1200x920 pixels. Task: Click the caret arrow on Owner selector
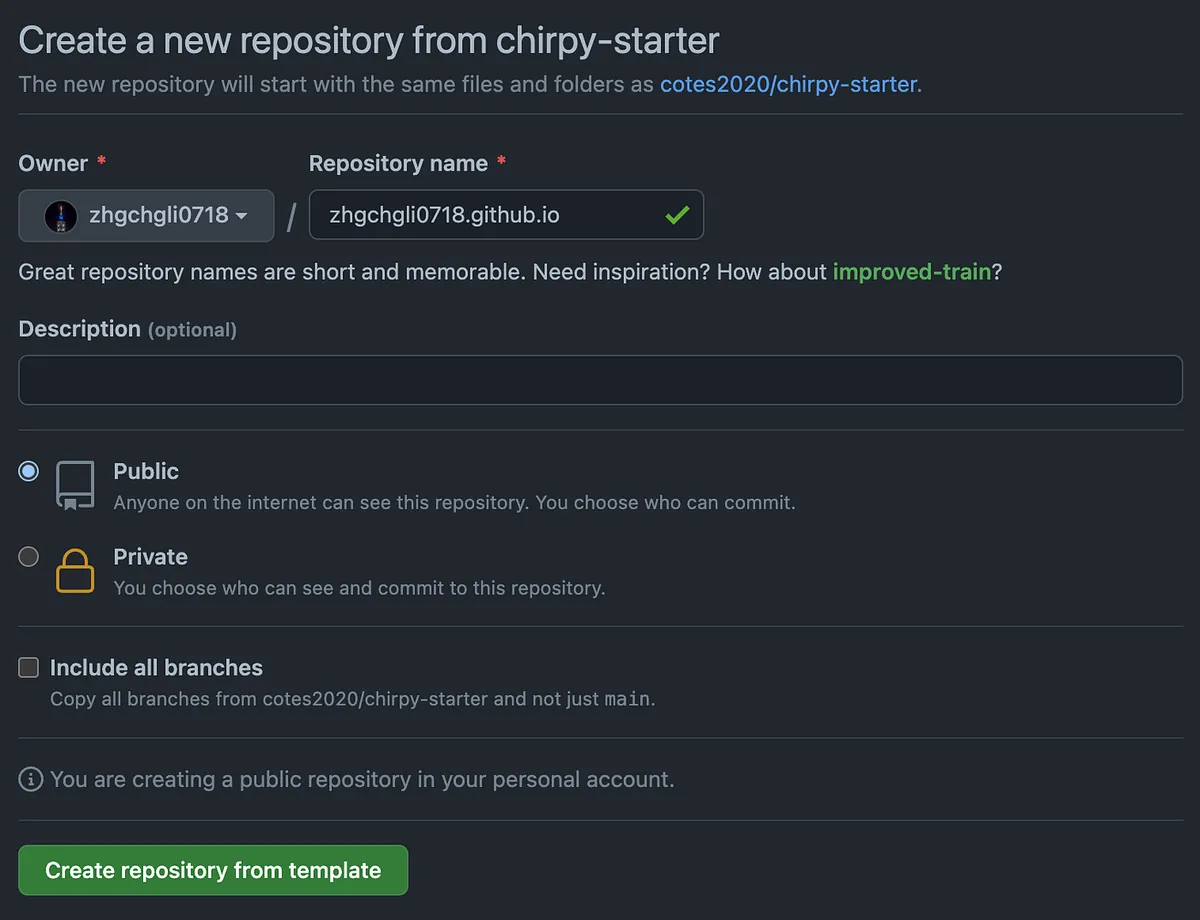[242, 216]
